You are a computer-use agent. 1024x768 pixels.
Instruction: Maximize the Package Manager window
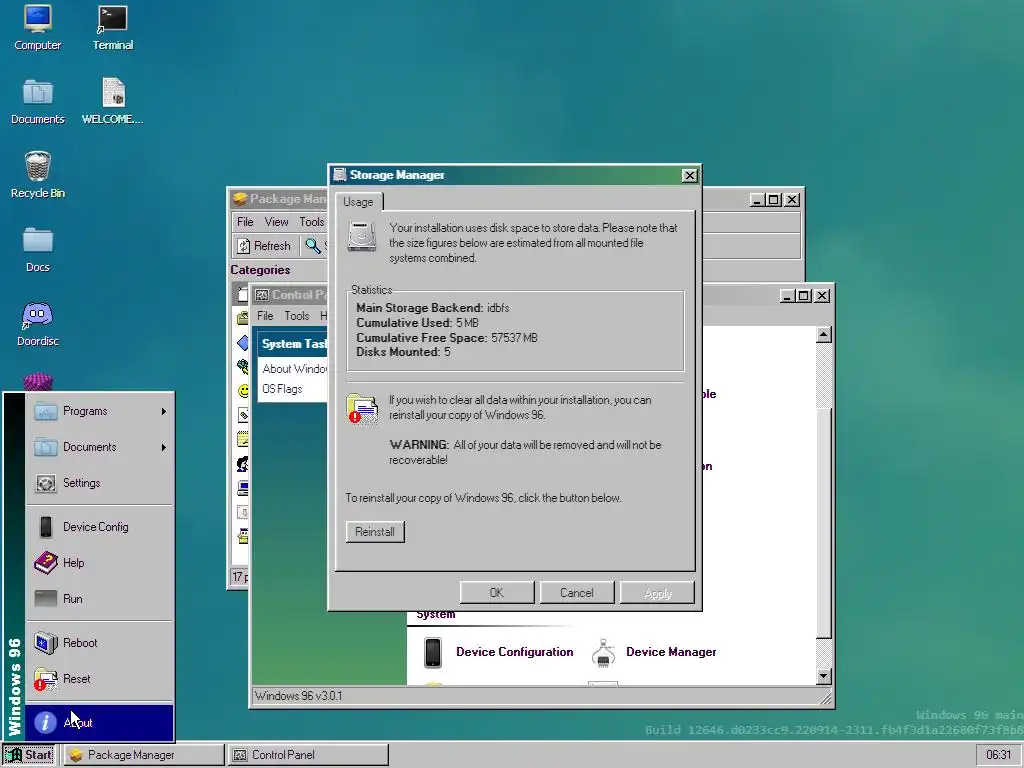click(774, 200)
